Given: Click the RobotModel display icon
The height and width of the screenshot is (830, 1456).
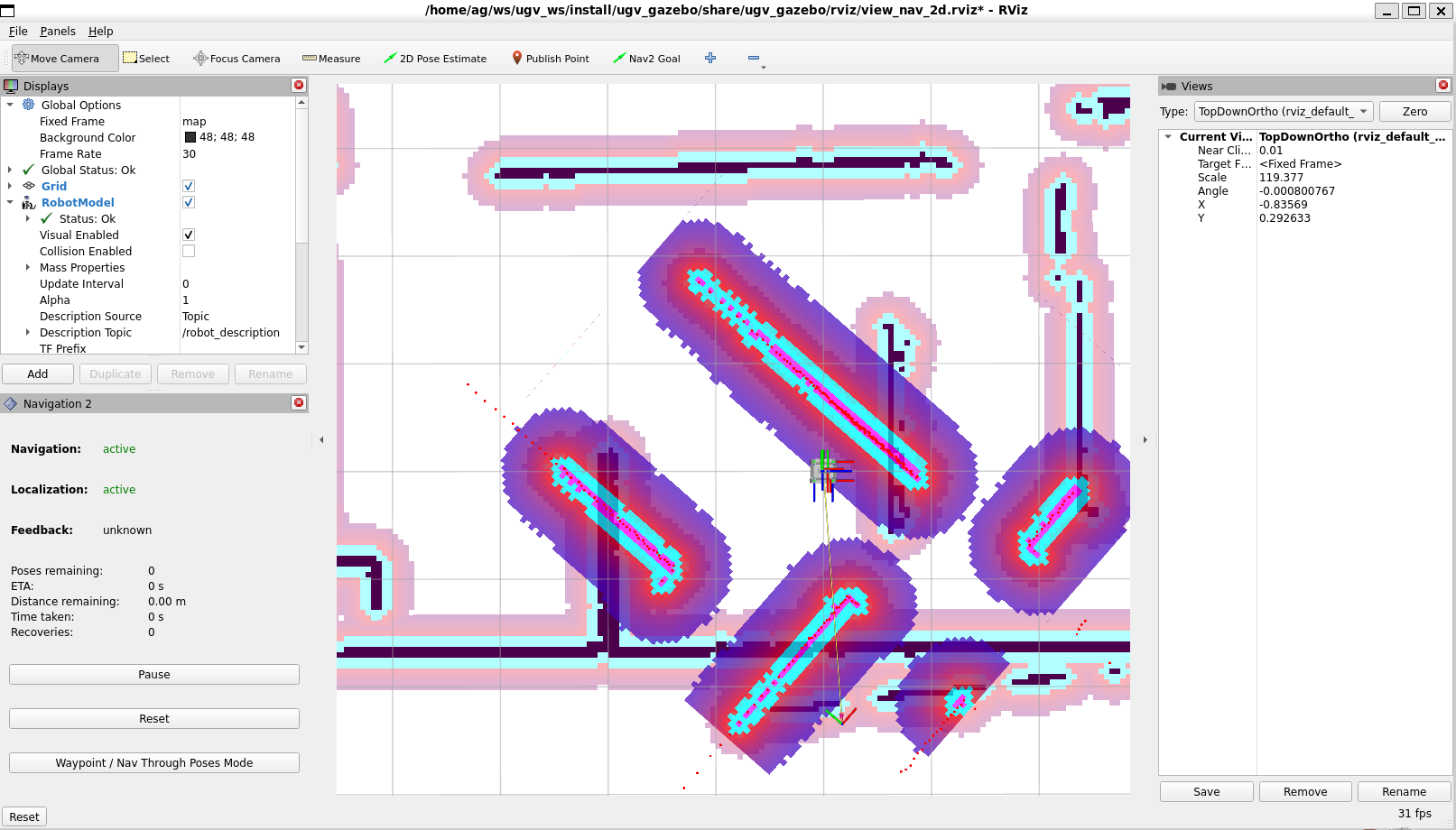Looking at the screenshot, I should tap(29, 202).
